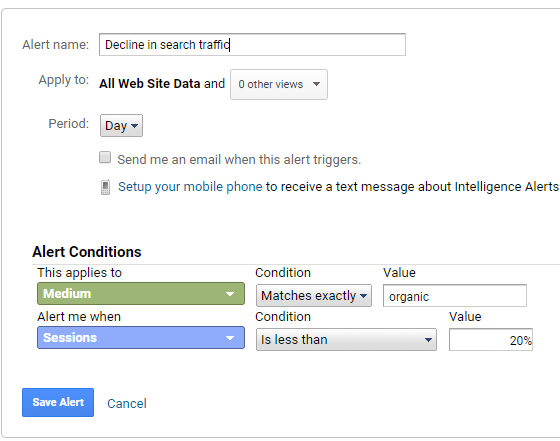The width and height of the screenshot is (560, 441).
Task: Click the Cancel link
Action: 127,404
